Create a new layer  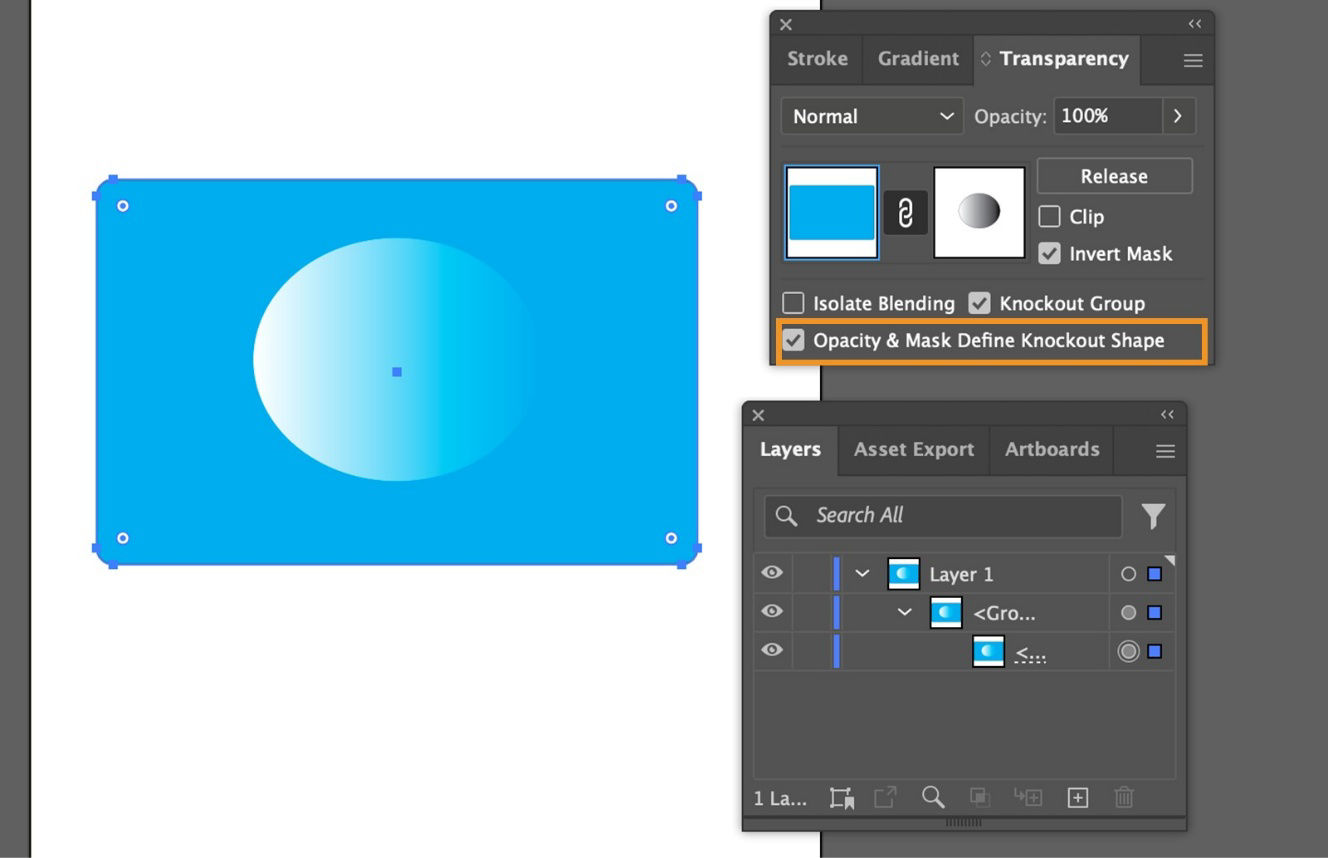tap(1077, 798)
